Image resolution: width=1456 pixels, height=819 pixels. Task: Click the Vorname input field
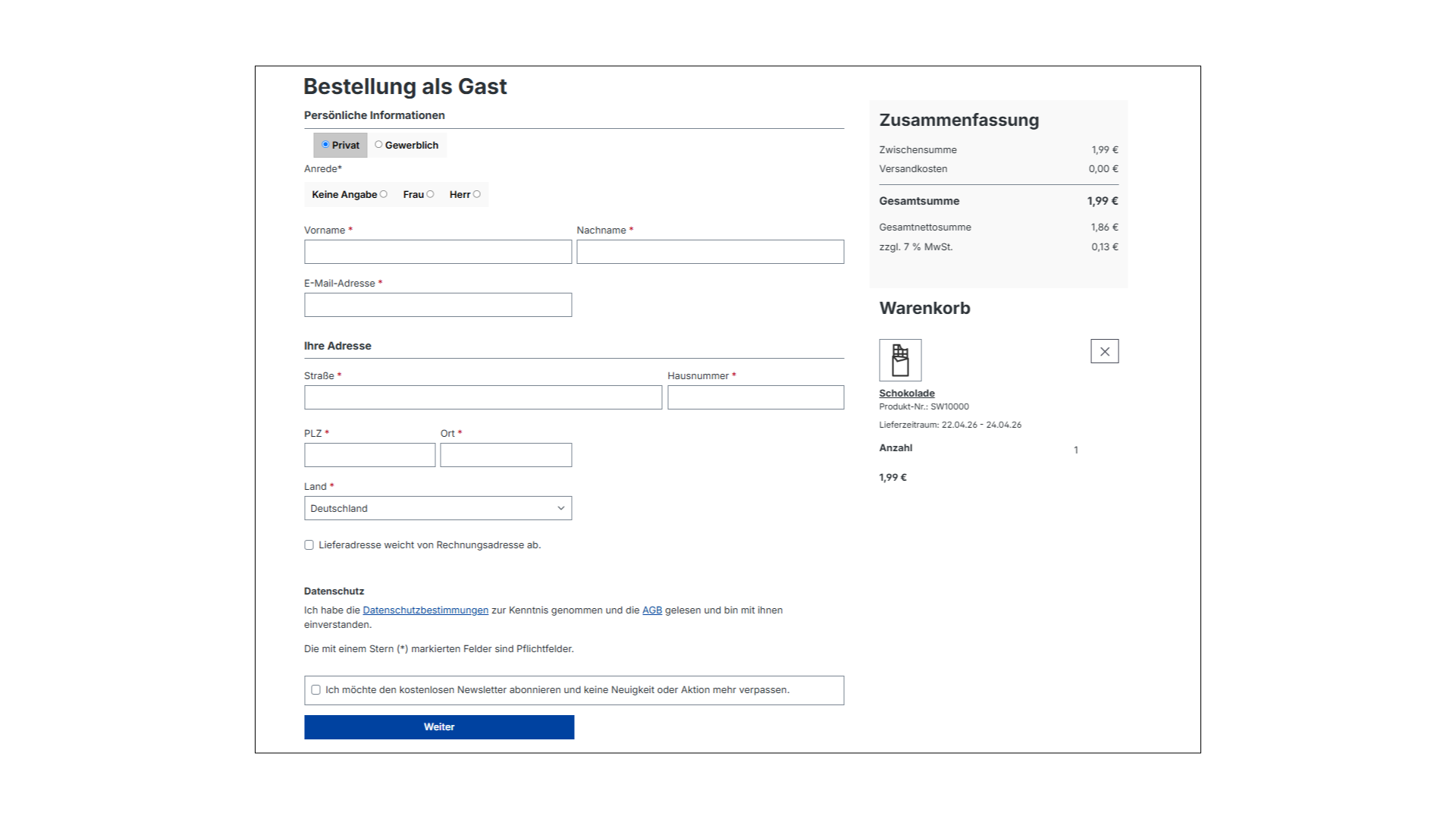click(x=438, y=251)
